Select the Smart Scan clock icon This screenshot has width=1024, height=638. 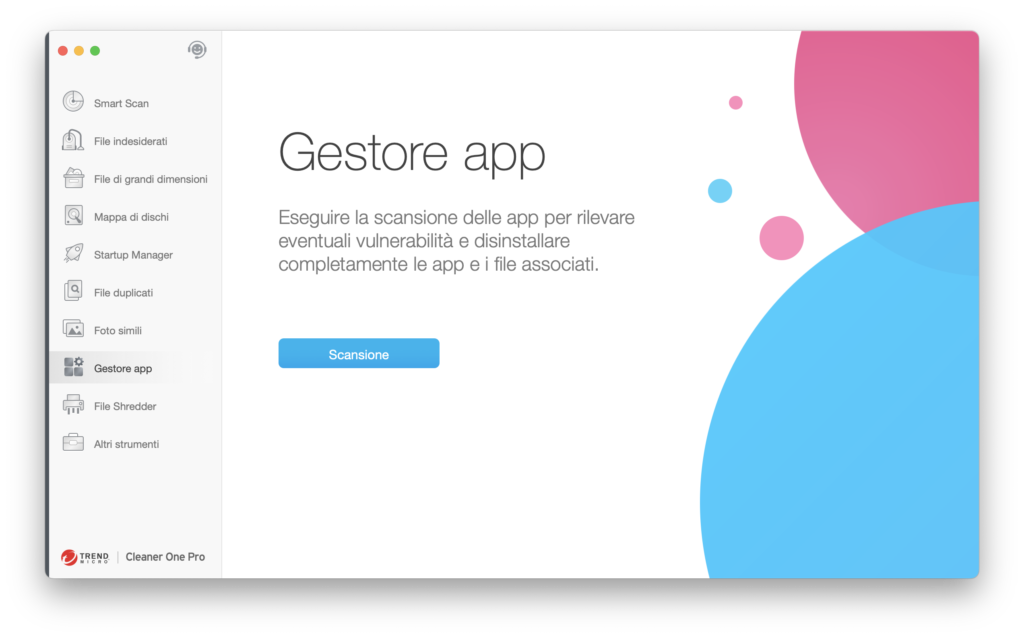click(71, 102)
